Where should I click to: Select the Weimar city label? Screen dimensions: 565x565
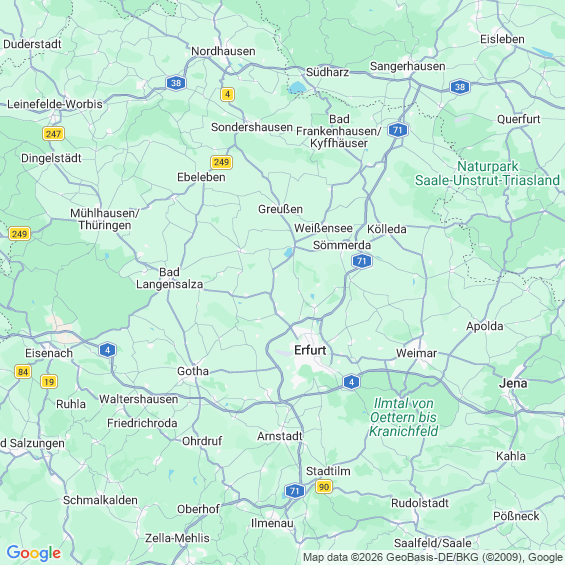pyautogui.click(x=416, y=353)
